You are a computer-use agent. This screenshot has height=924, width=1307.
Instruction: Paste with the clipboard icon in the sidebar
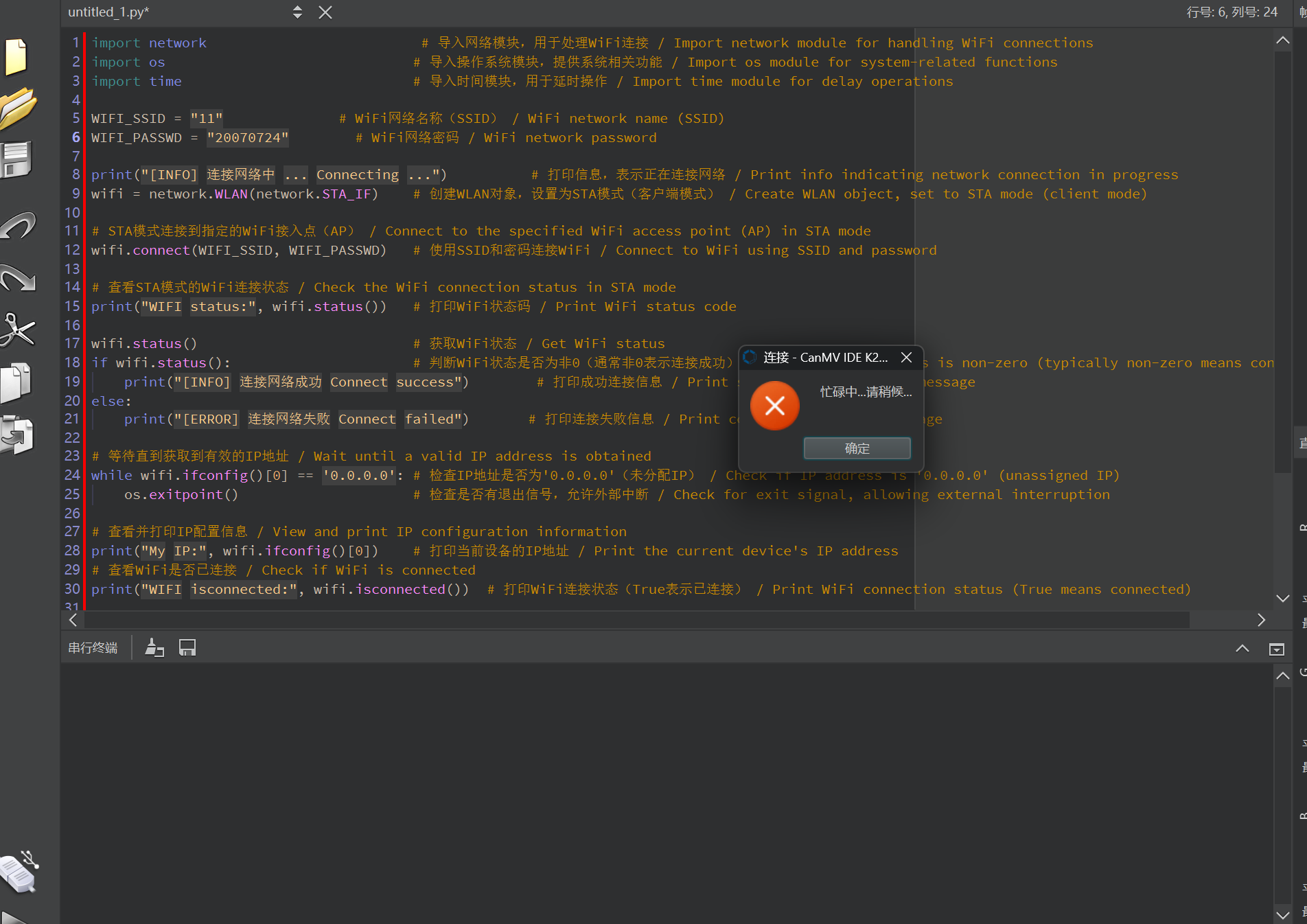[x=16, y=435]
